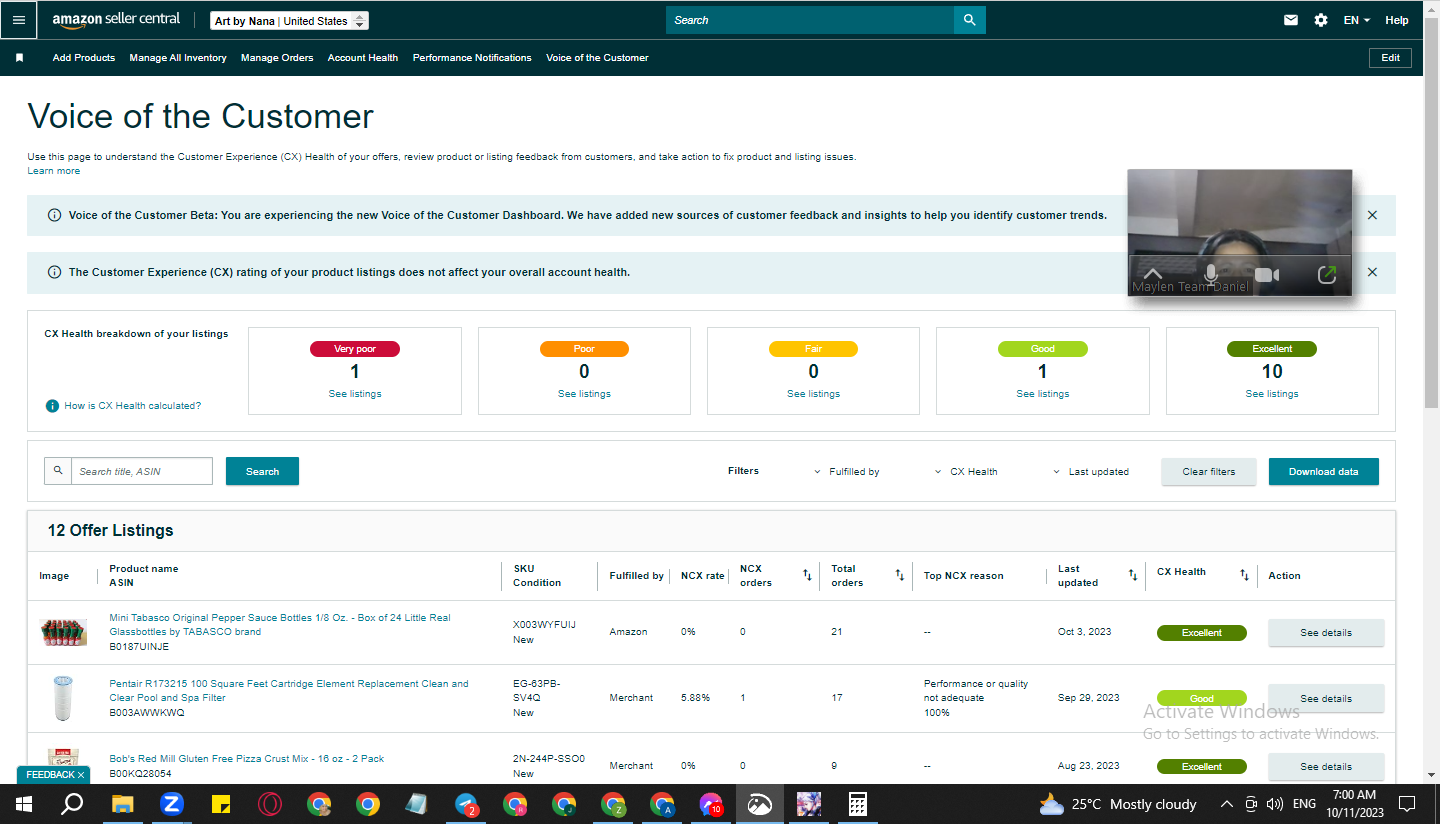
Task: Click the top Search input field
Action: coord(810,20)
